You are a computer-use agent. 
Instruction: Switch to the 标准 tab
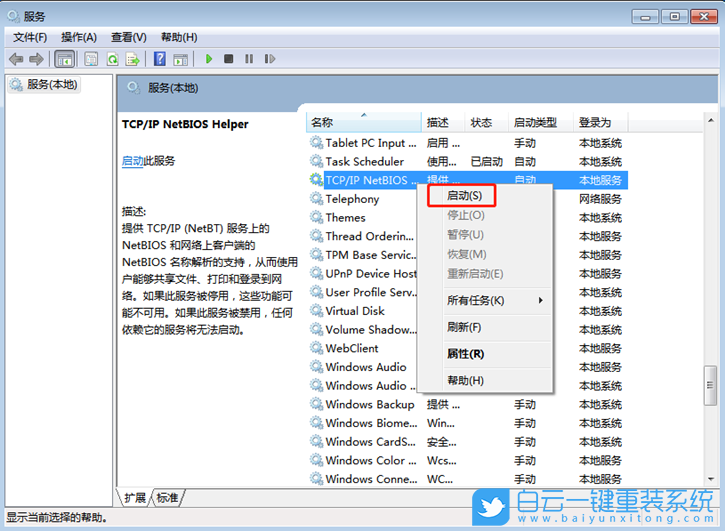click(167, 498)
